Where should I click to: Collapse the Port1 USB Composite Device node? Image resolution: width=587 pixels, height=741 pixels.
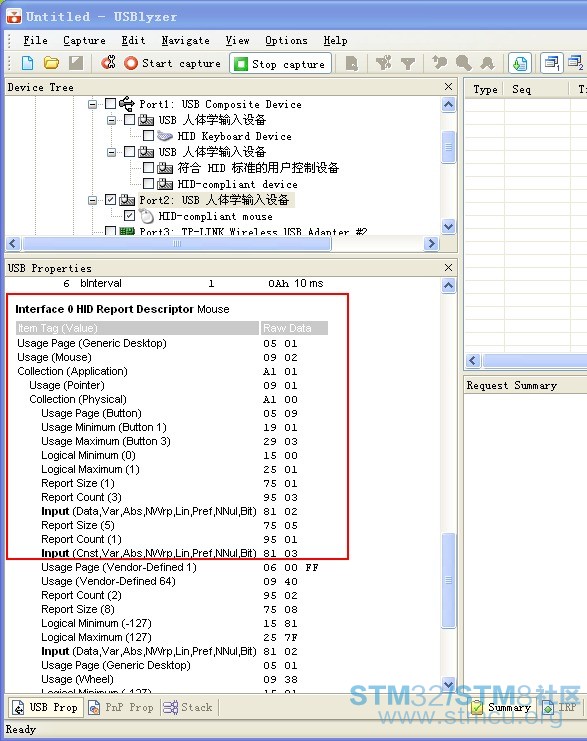(x=93, y=104)
